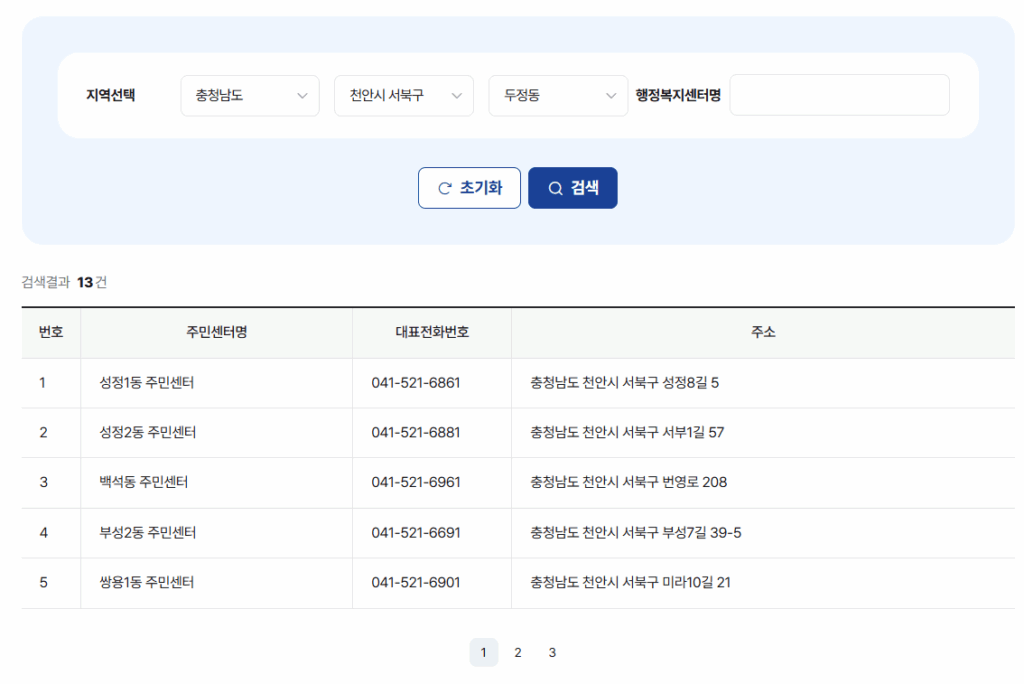Click phone number 041-521-6901

coord(416,582)
